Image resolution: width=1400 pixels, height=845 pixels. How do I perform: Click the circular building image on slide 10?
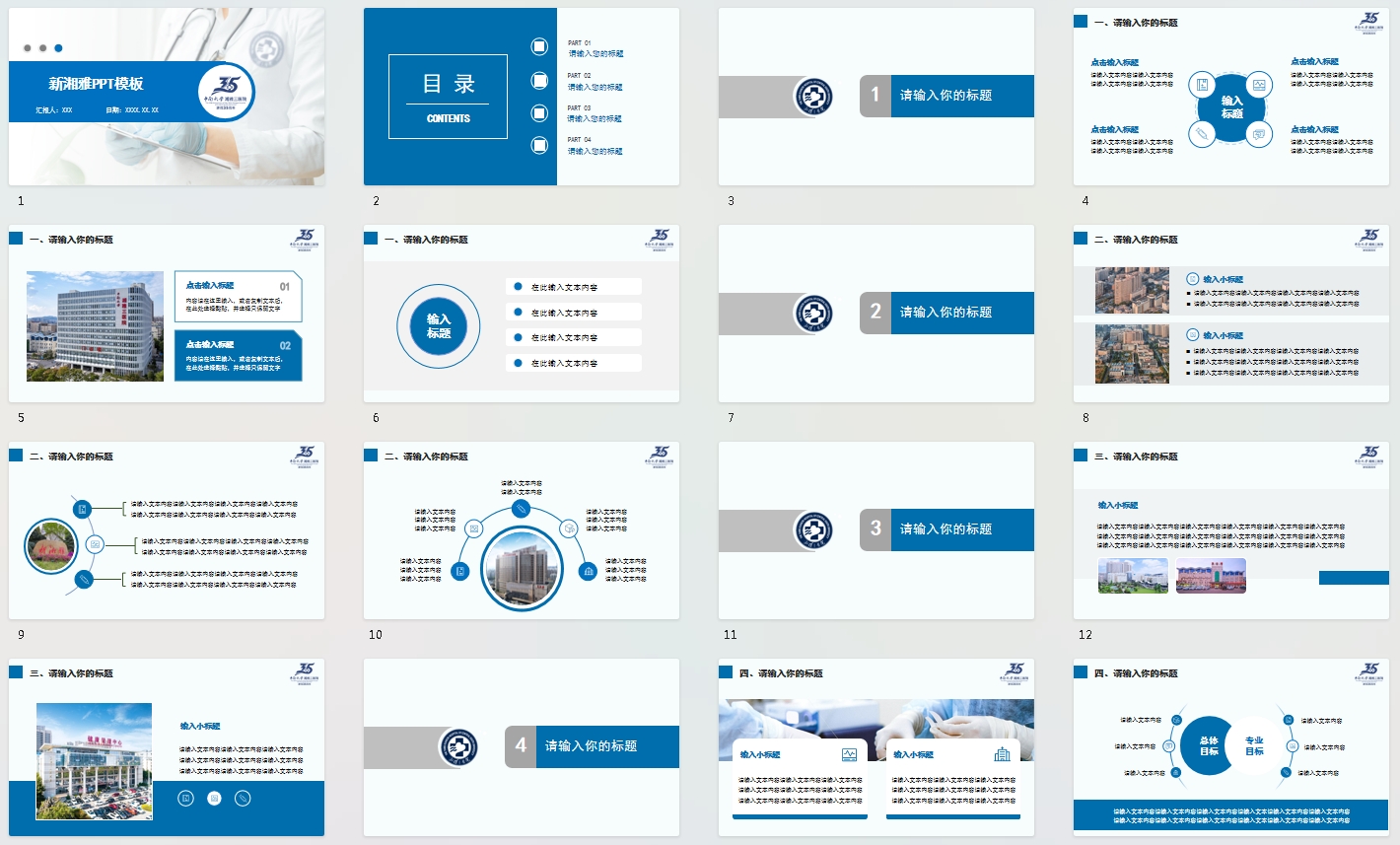[522, 569]
